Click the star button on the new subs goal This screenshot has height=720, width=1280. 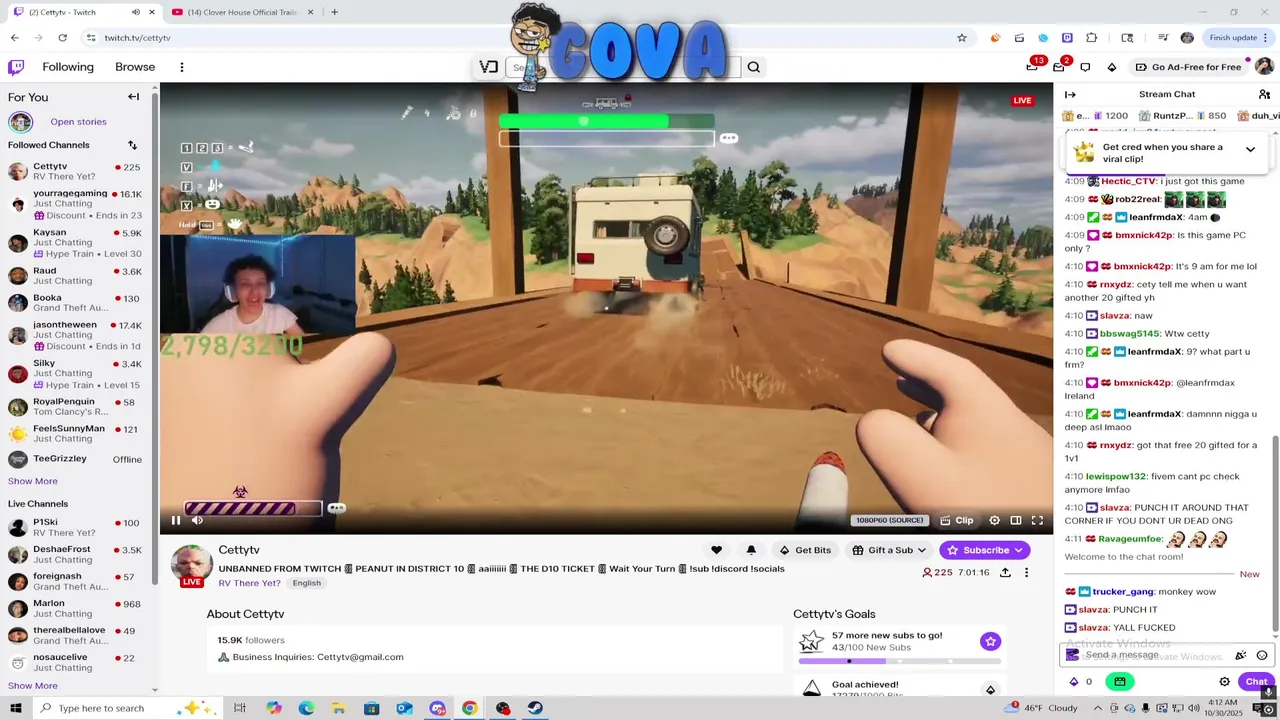[990, 641]
